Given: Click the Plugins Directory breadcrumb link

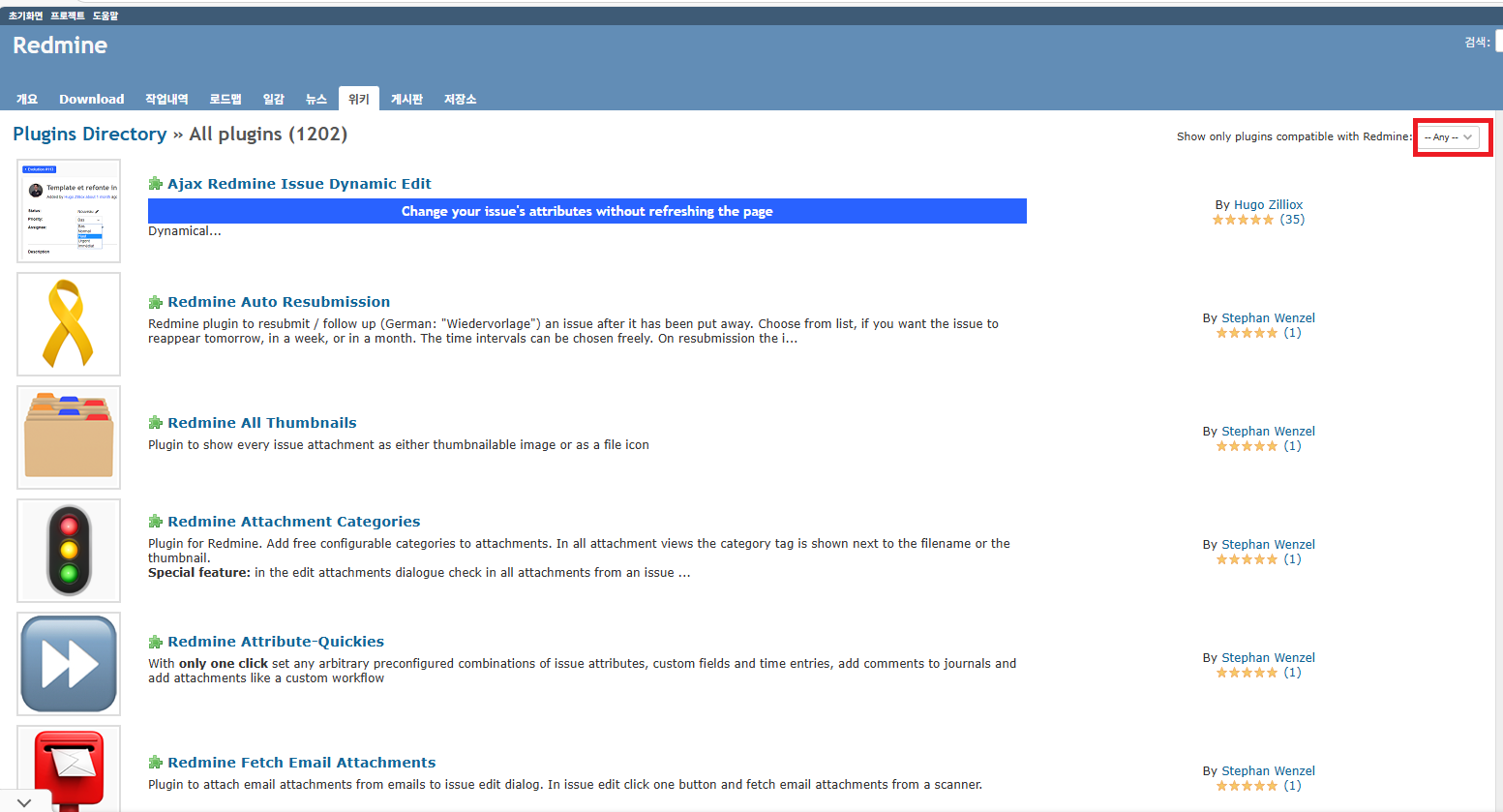Looking at the screenshot, I should coord(90,134).
